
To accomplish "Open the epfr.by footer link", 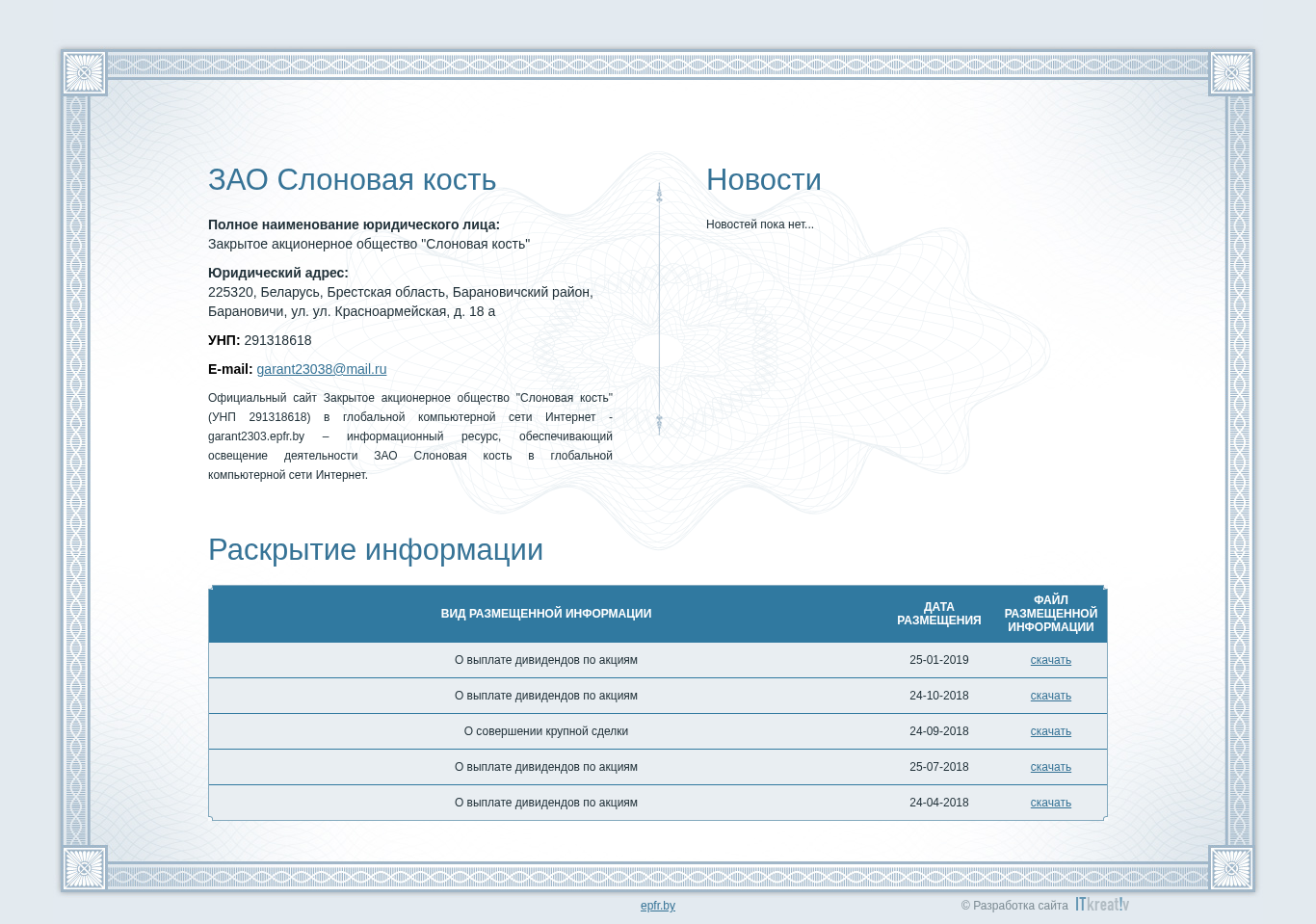I will (x=658, y=906).
